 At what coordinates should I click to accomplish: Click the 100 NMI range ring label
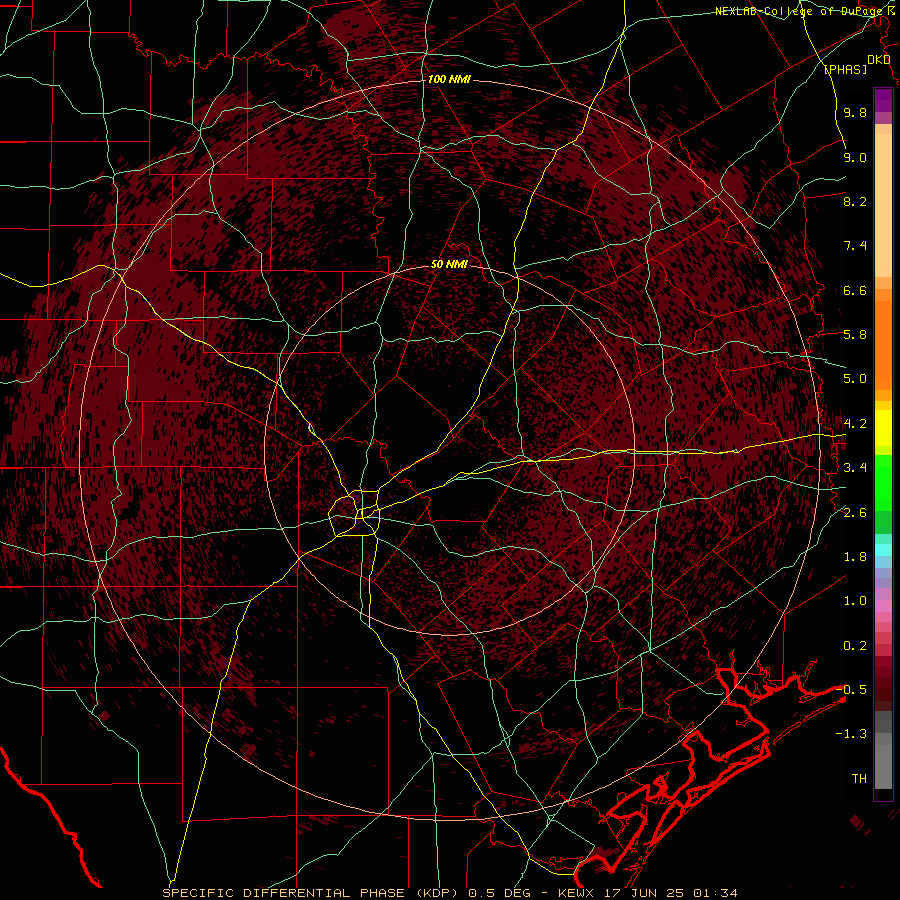pos(449,79)
